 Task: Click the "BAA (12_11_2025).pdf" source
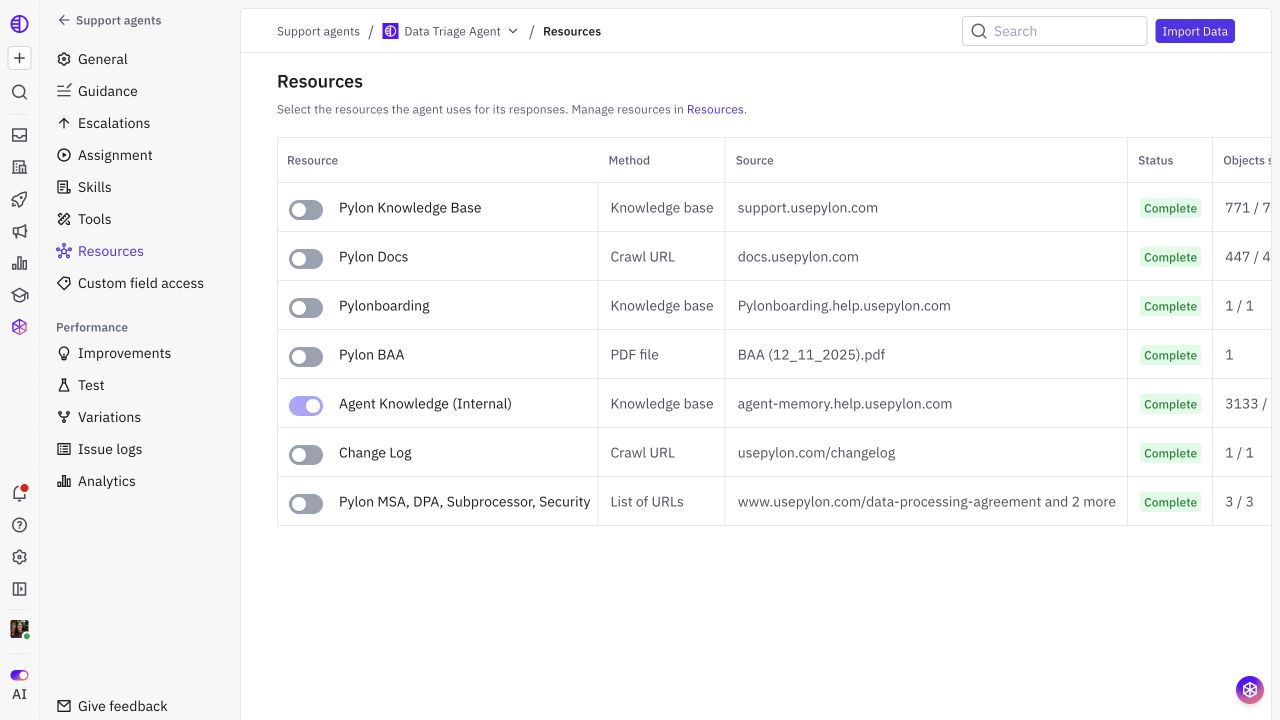811,355
